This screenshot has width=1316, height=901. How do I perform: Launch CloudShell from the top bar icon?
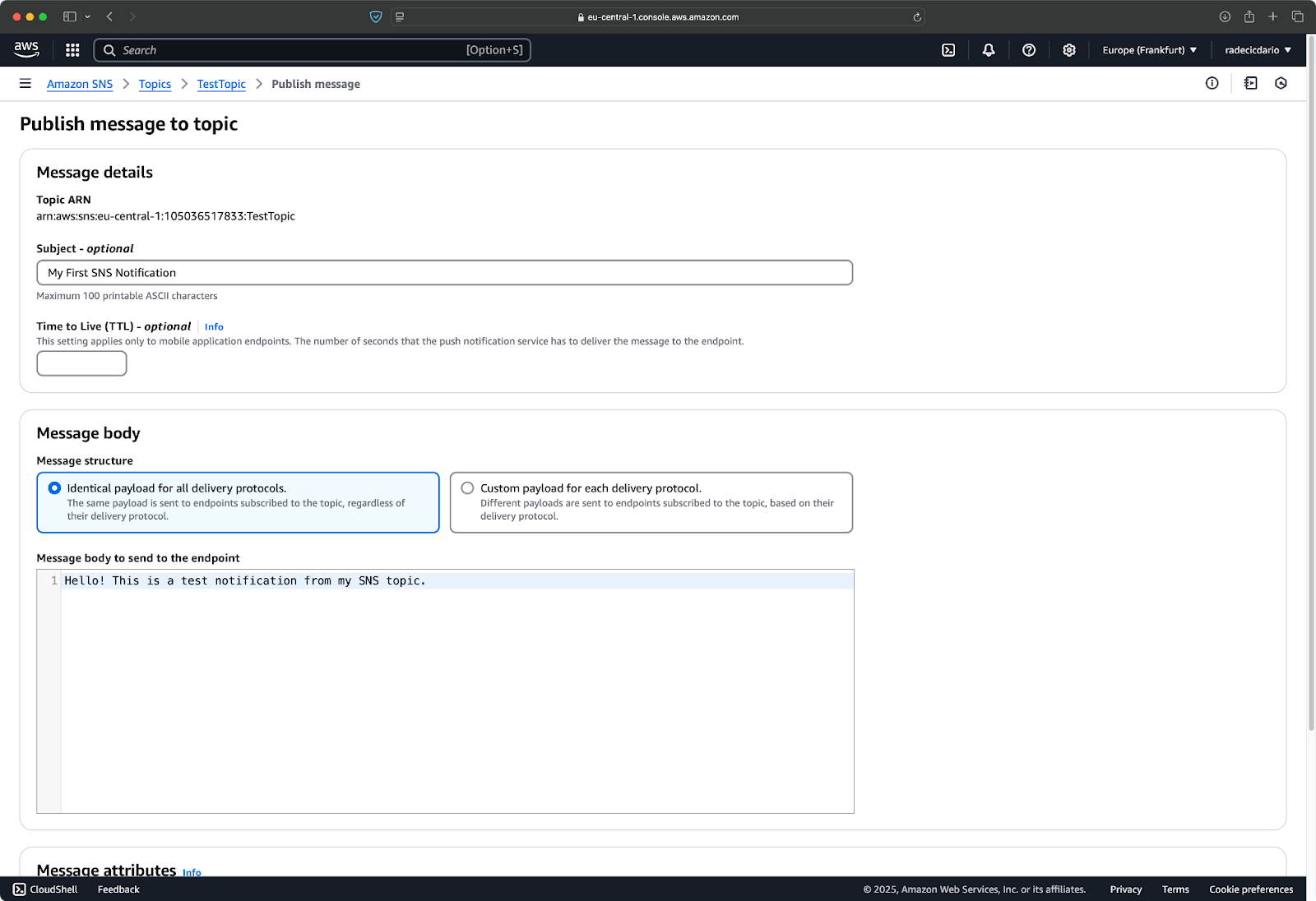948,50
